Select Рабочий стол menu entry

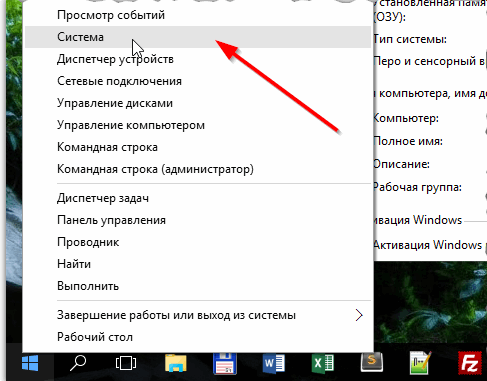tap(198, 337)
